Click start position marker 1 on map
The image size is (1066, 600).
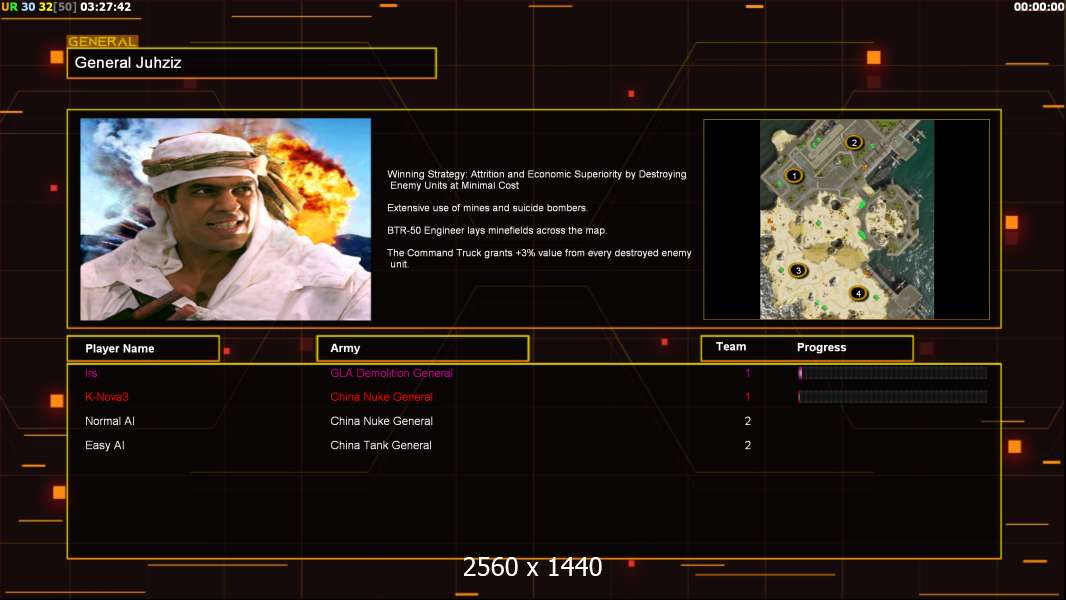click(793, 175)
